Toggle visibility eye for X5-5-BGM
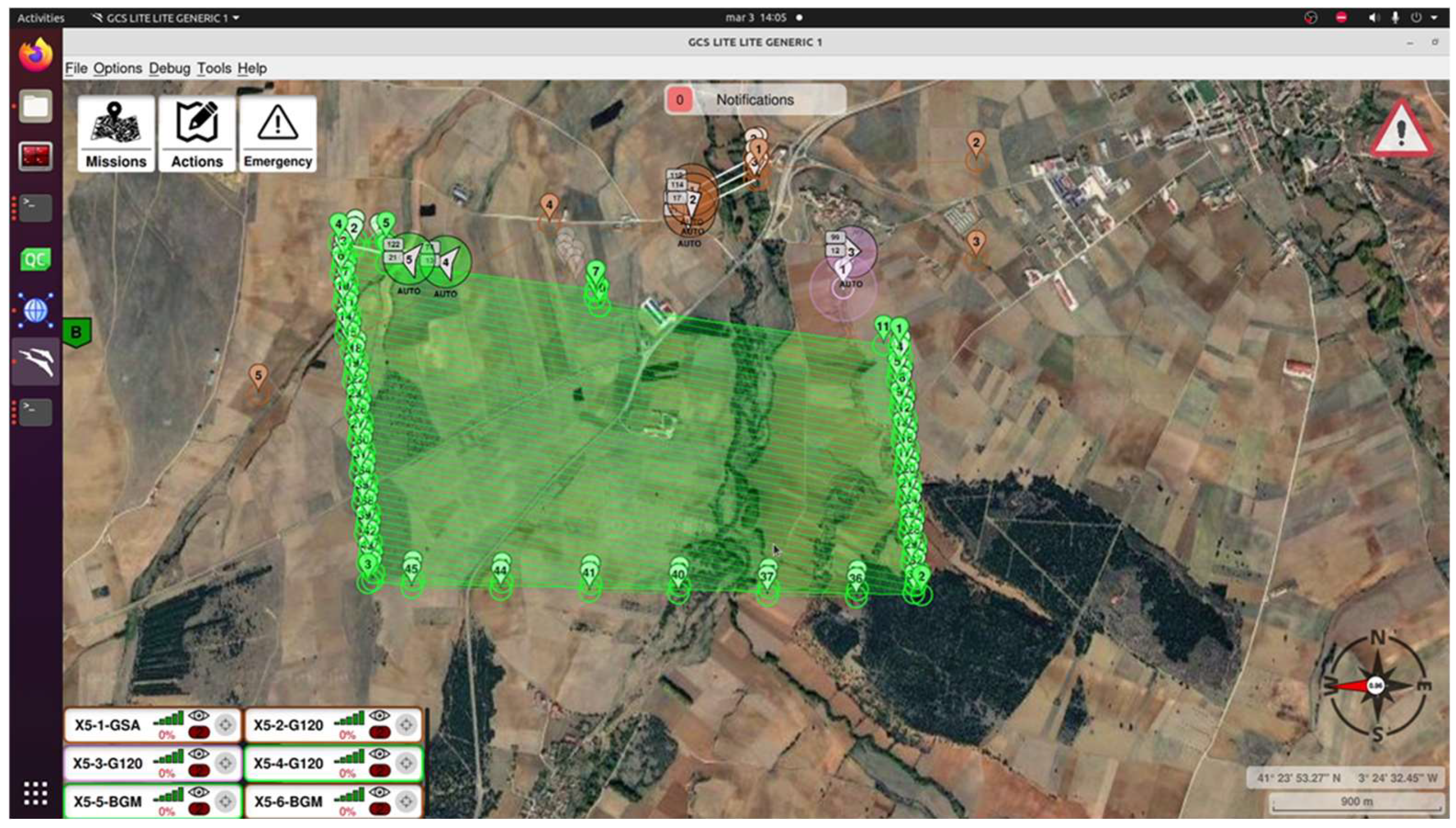Screen dimensions: 1456x828 point(198,792)
